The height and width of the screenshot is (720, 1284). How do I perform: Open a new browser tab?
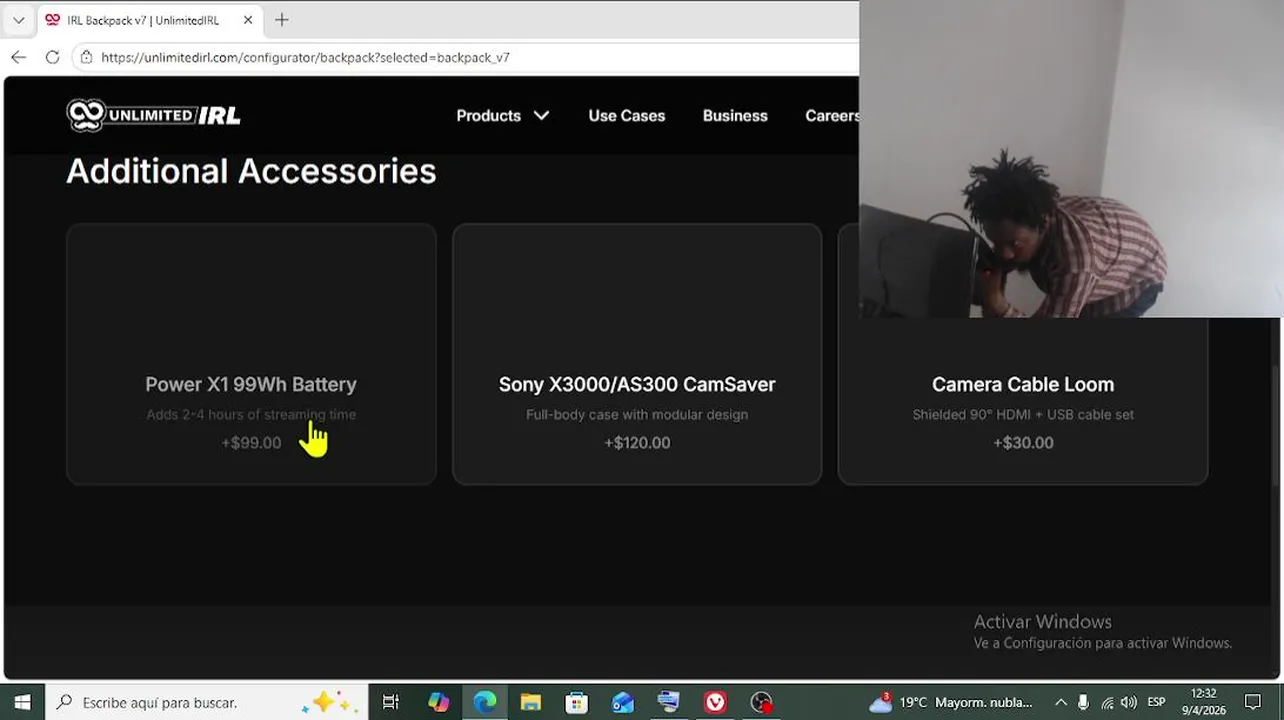click(282, 20)
